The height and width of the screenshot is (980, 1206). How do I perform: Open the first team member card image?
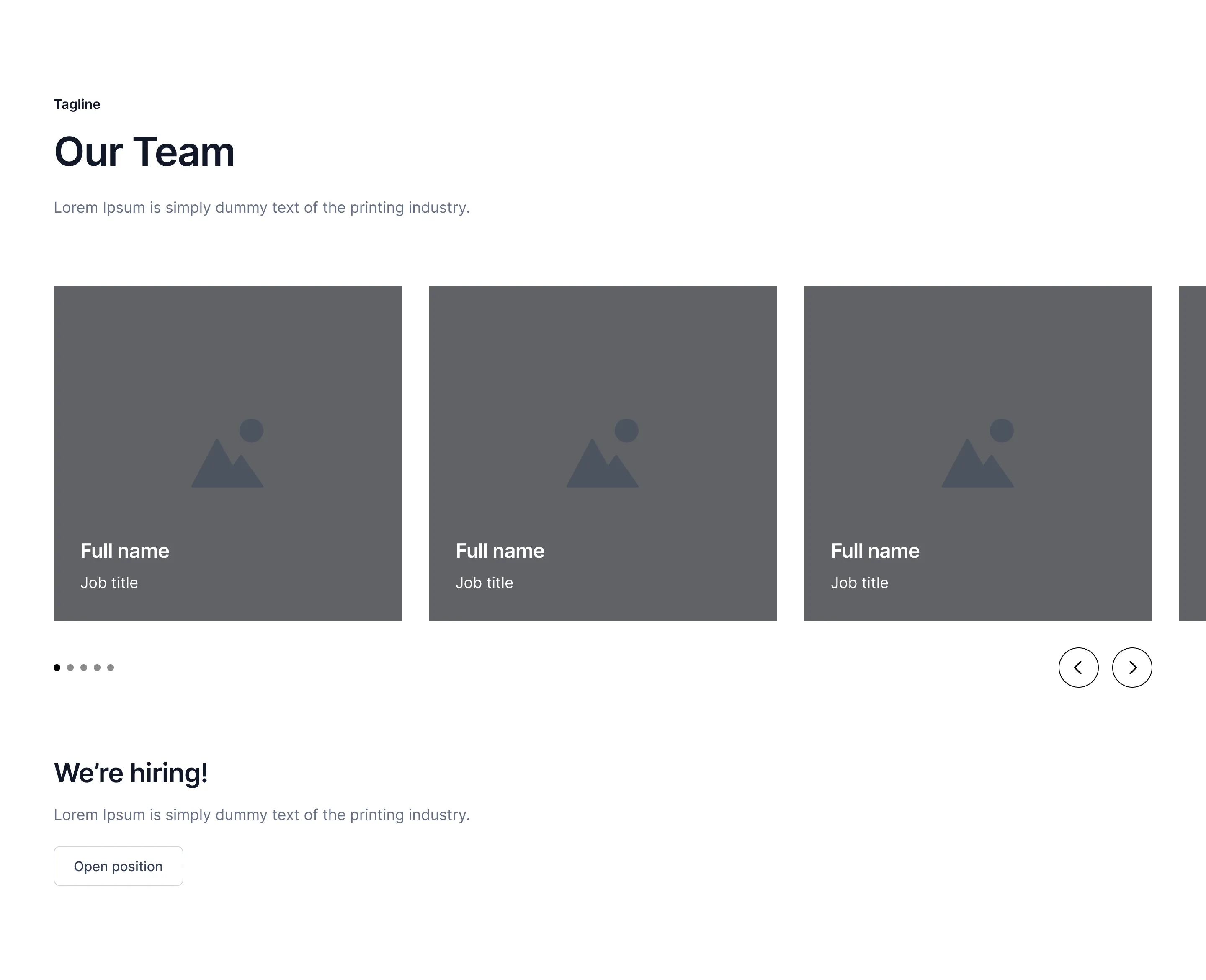click(227, 453)
